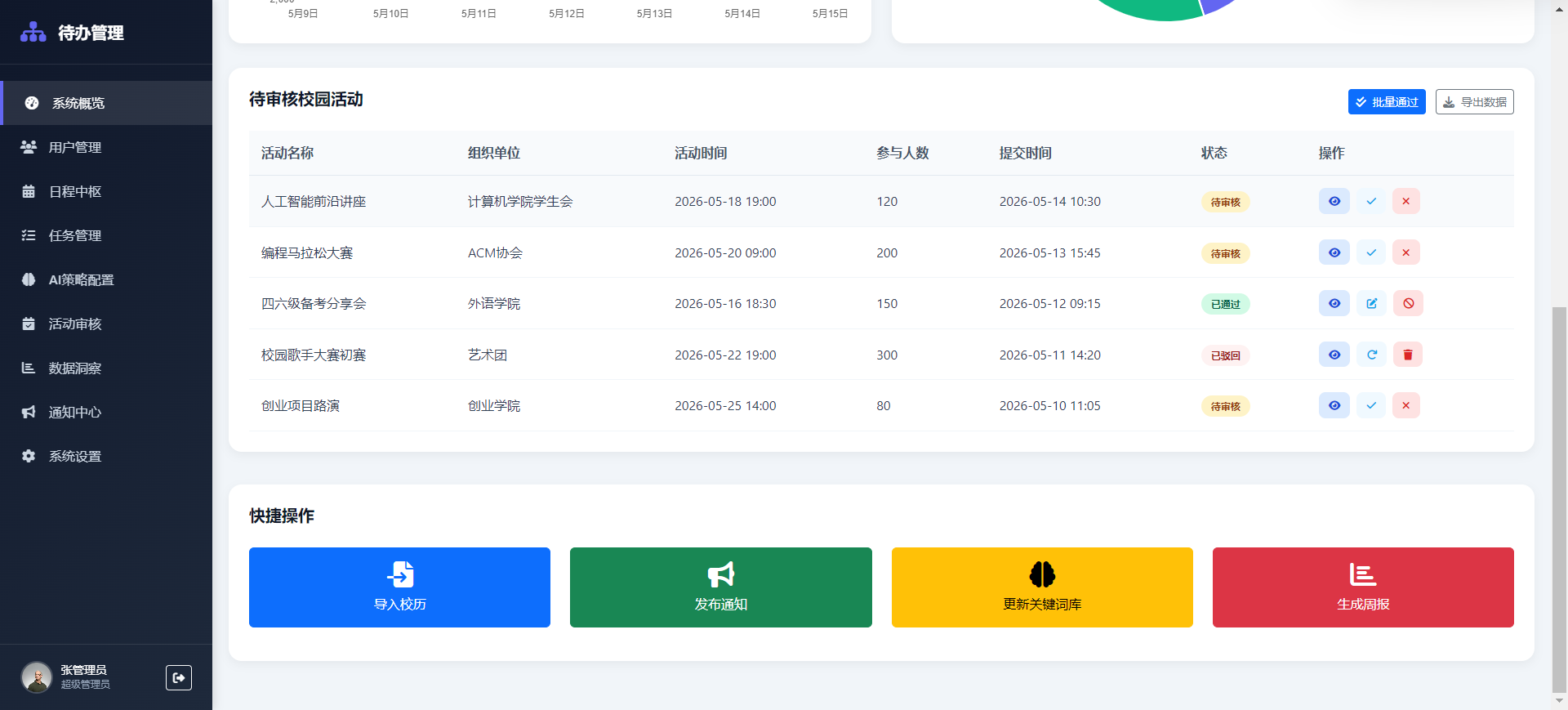Resubmit 校园歌手大赛初赛 with the redo icon
Viewport: 1568px width, 710px height.
[x=1371, y=355]
